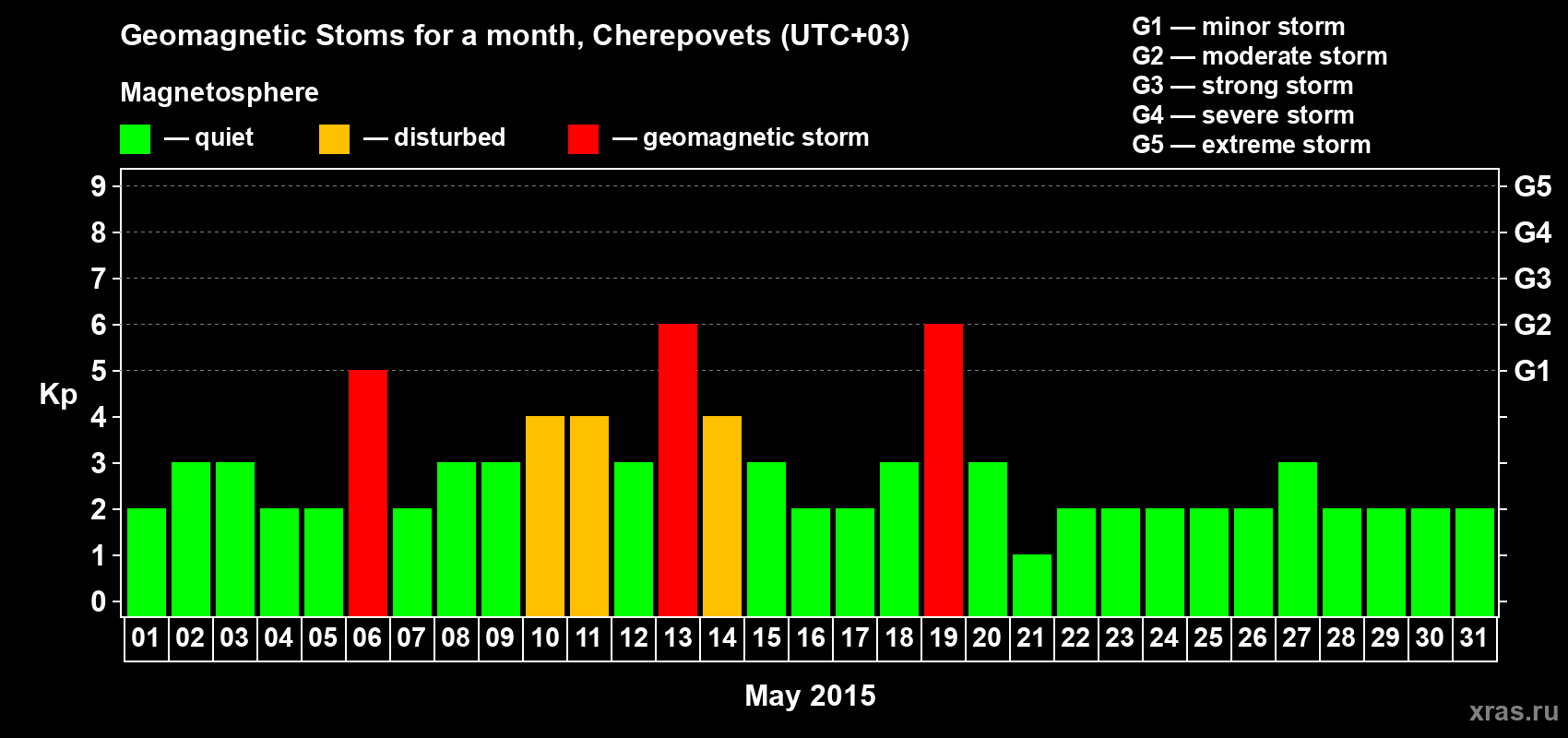Click date label 19 on the axis
The image size is (1568, 738).
tap(944, 638)
